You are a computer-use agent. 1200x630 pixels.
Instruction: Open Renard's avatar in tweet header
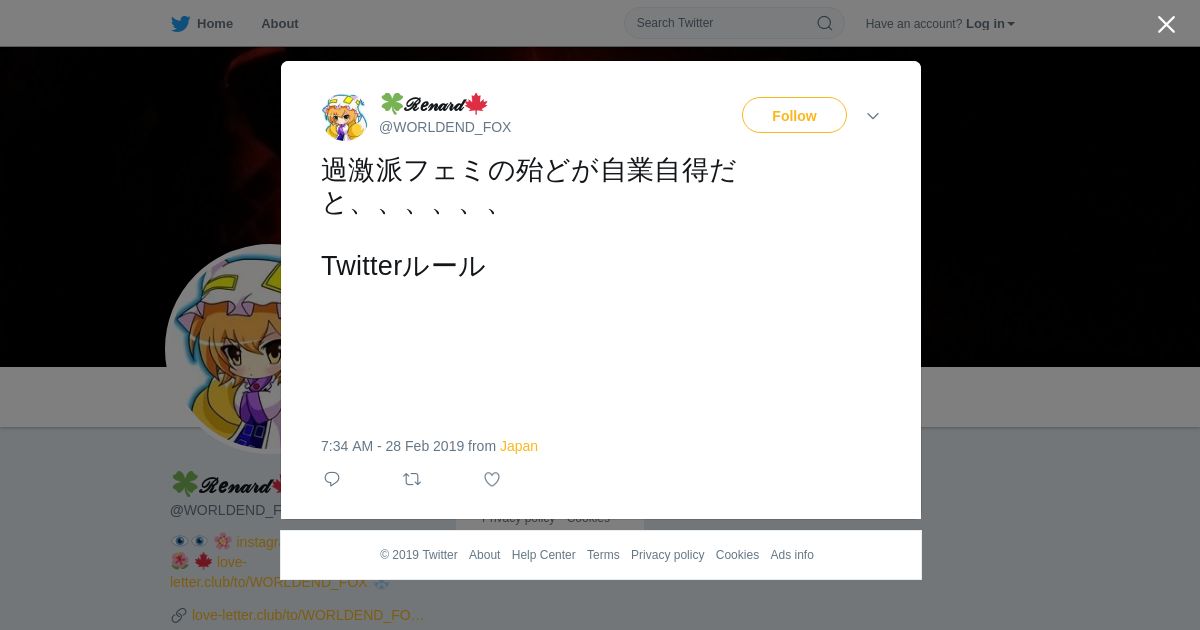(x=344, y=117)
